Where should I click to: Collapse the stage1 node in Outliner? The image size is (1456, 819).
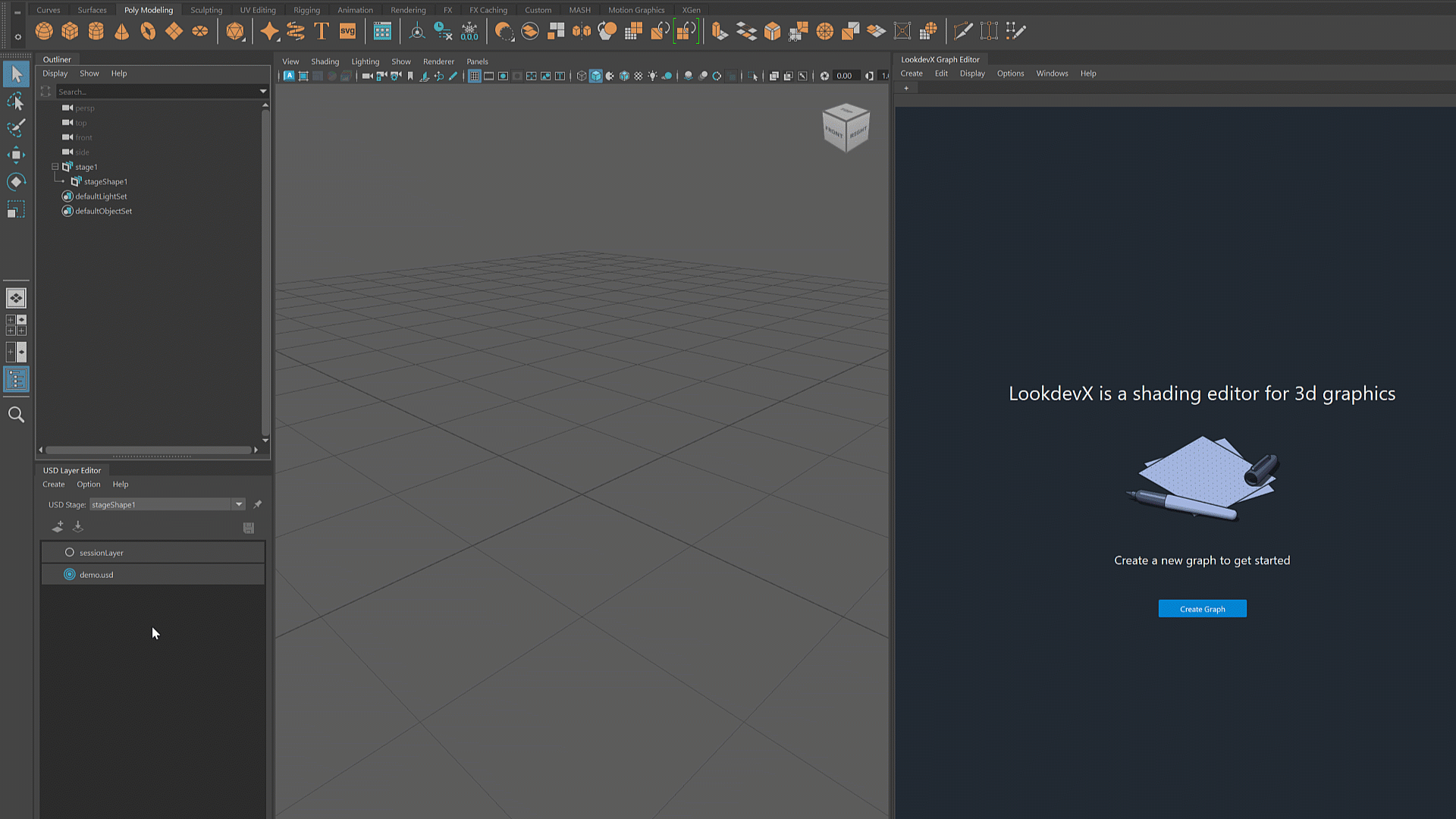[x=55, y=167]
